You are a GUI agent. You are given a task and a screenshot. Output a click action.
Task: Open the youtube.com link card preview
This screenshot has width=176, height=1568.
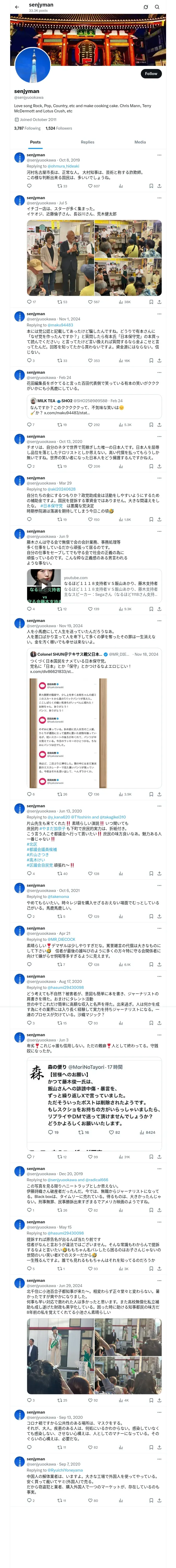tap(94, 586)
